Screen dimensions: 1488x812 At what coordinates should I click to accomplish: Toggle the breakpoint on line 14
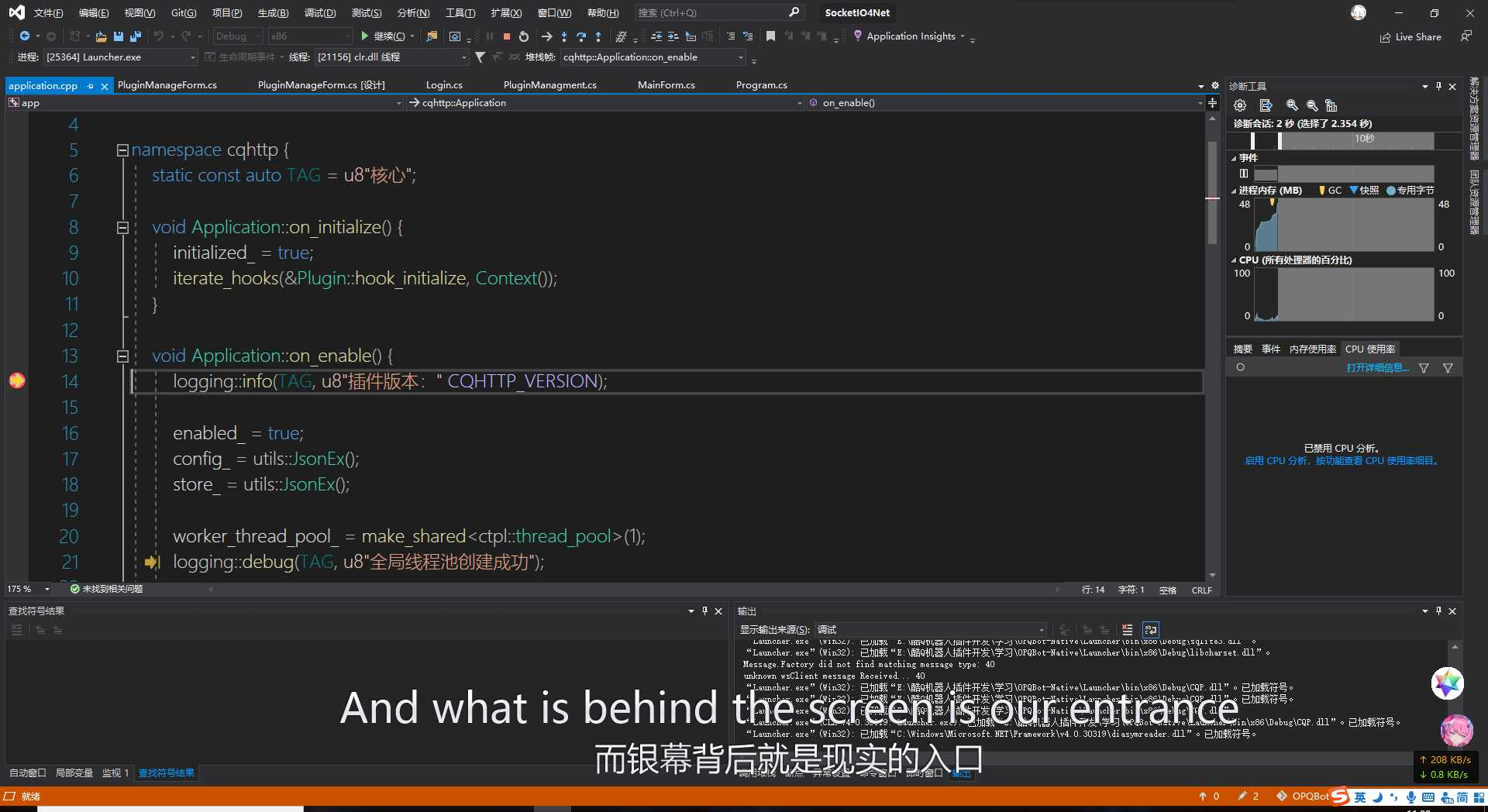tap(17, 380)
